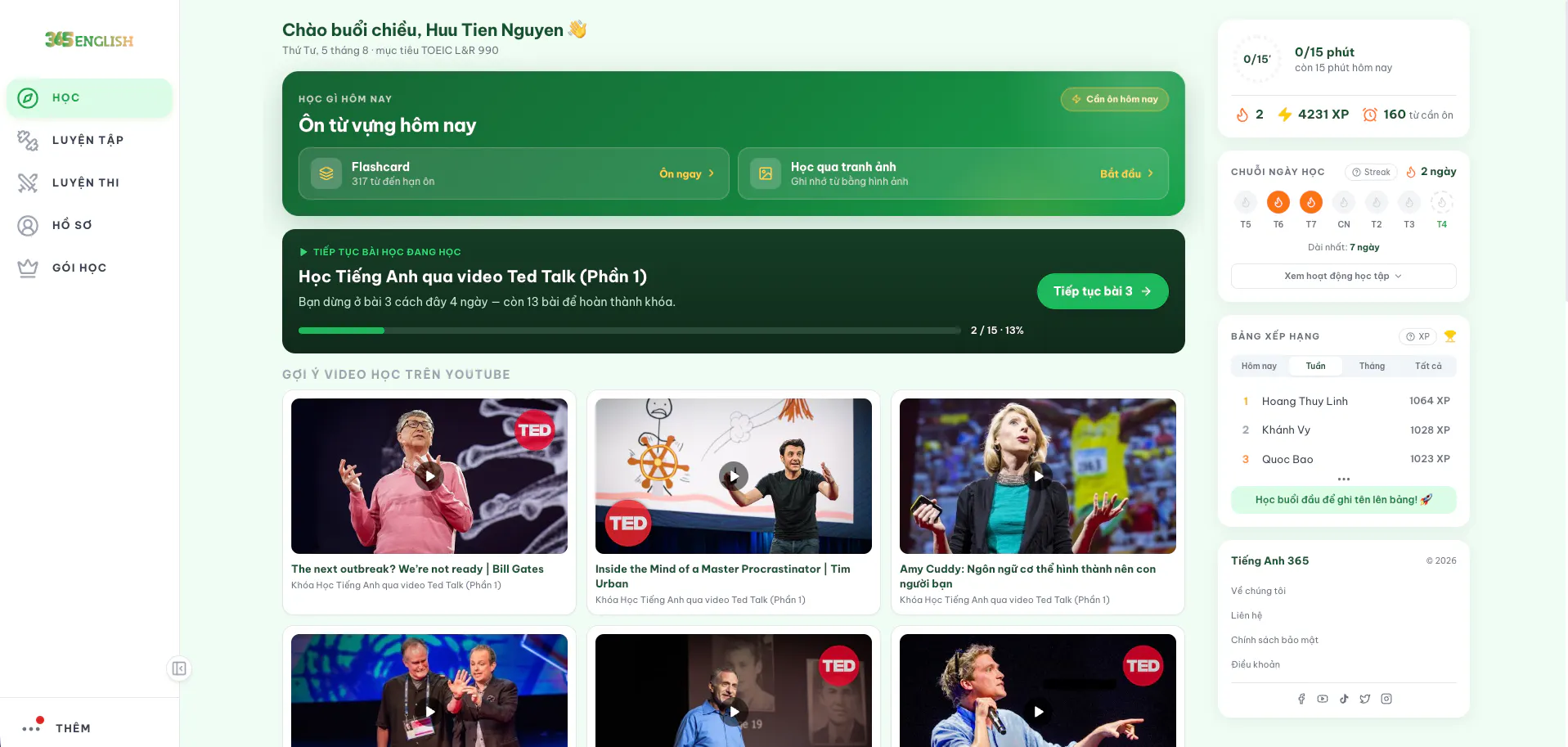1568x747 pixels.
Task: Click the 365 English logo
Action: point(89,40)
